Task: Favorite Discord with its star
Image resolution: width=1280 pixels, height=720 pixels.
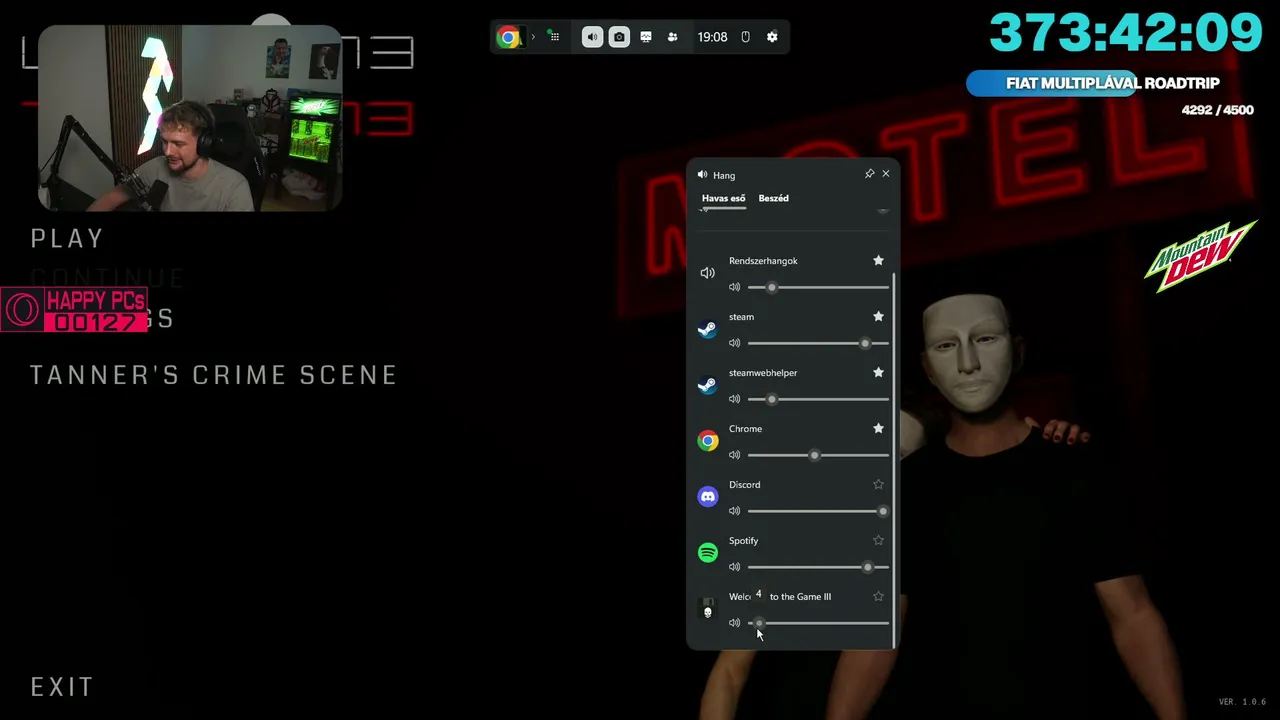Action: pos(878,485)
